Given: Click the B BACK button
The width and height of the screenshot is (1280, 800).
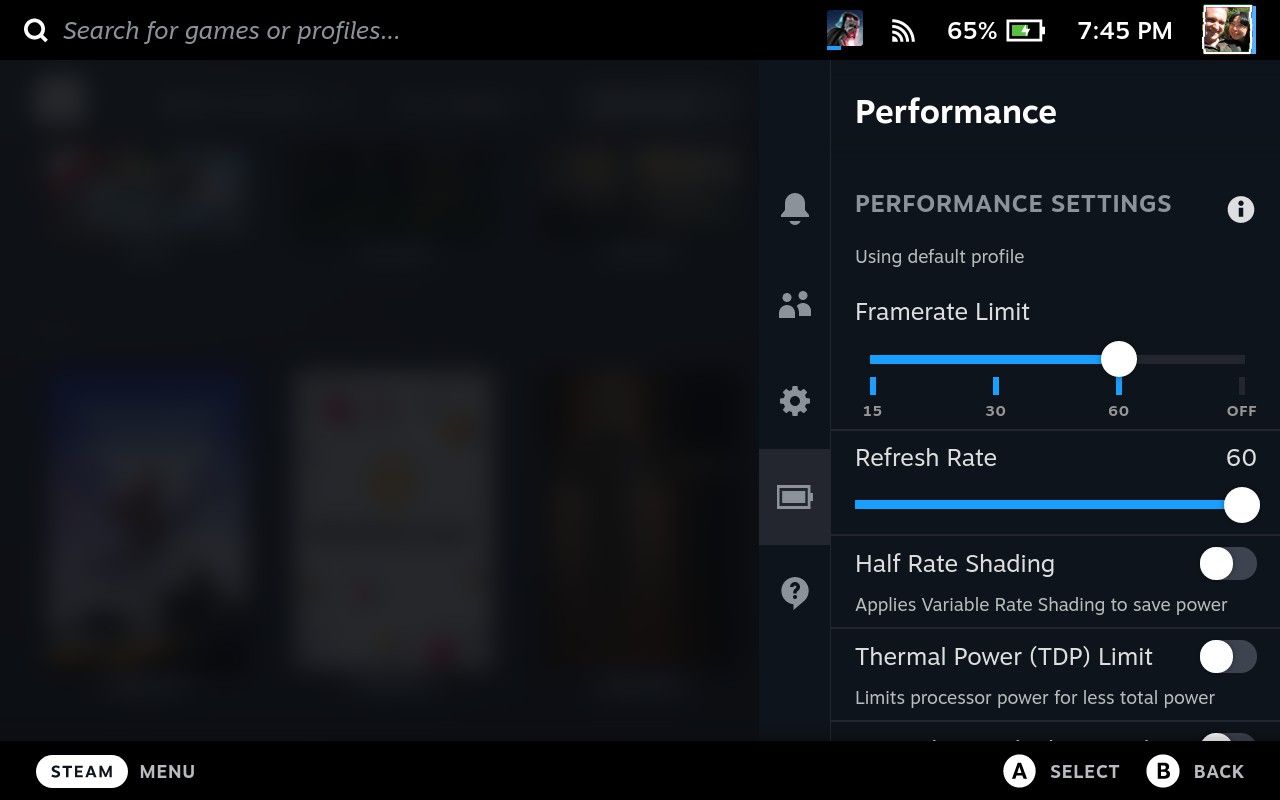Looking at the screenshot, I should (x=1196, y=771).
